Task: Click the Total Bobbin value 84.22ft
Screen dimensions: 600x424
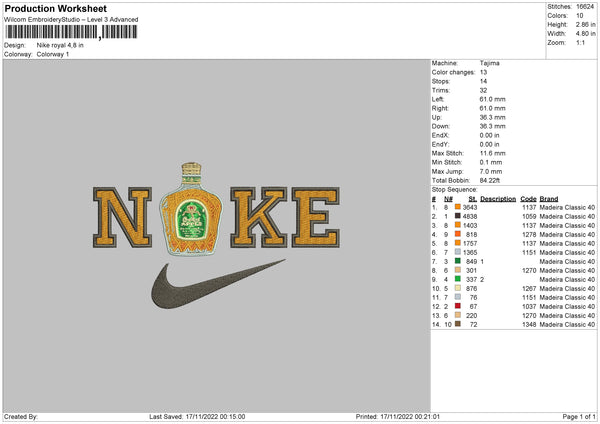Action: point(490,180)
